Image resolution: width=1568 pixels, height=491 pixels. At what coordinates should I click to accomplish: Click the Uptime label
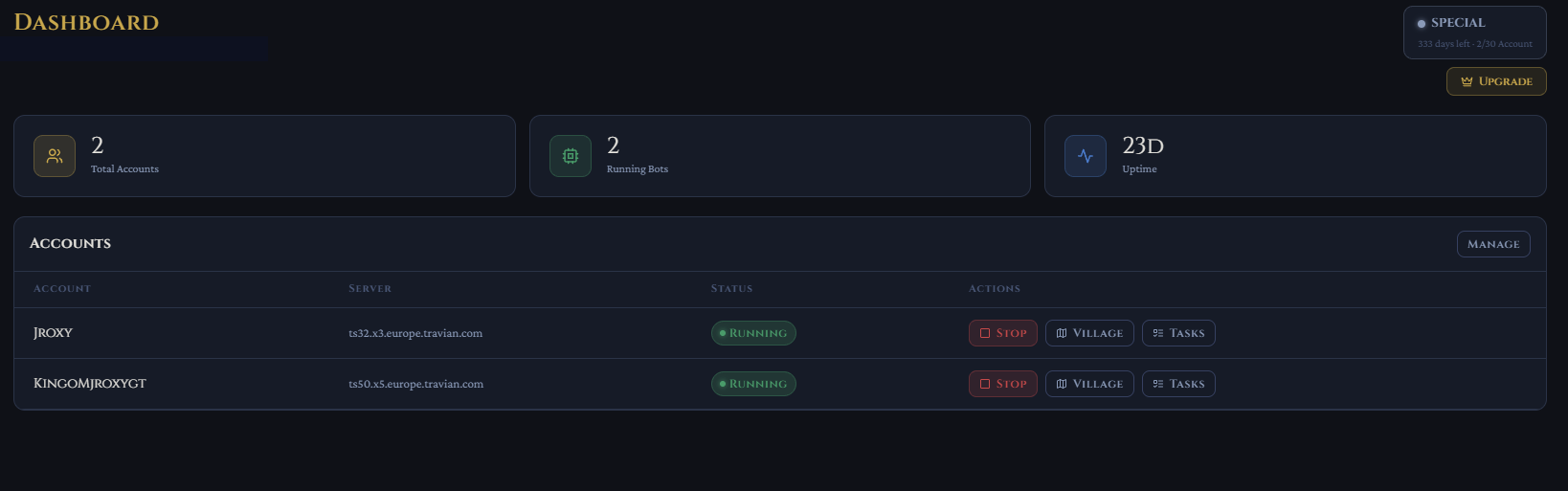click(x=1139, y=169)
